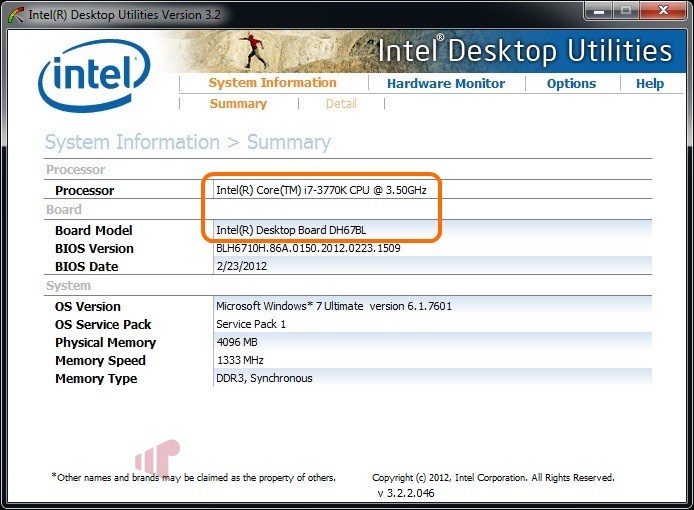This screenshot has height=510, width=694.
Task: Click the 'Board Model' row label
Action: [x=94, y=231]
